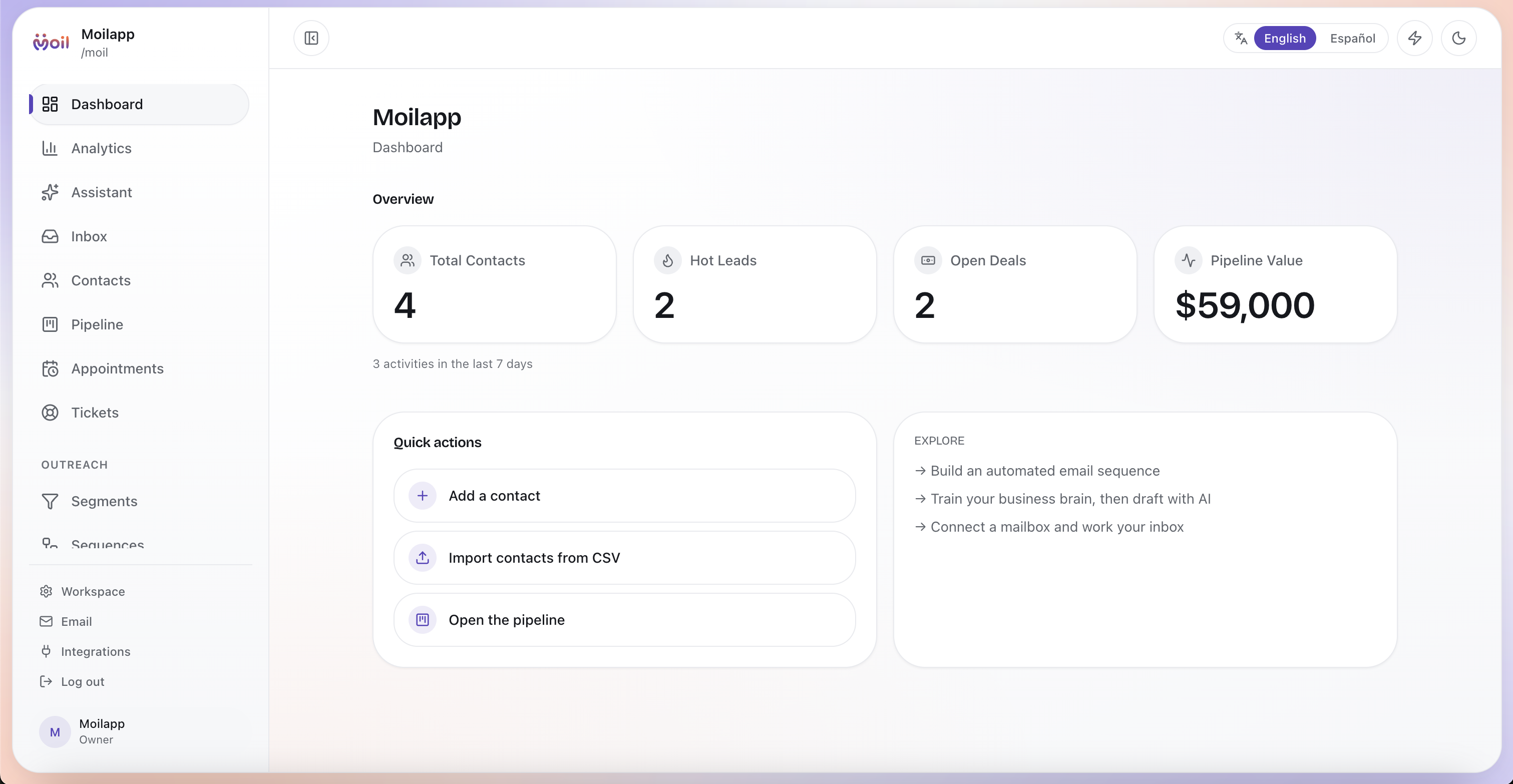Click the Open the pipeline button

(x=624, y=620)
